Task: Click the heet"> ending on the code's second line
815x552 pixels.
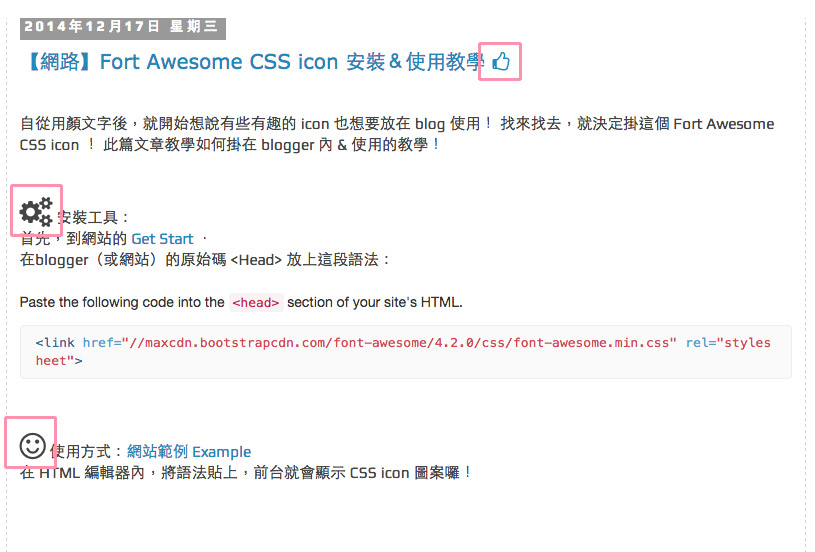Action: pyautogui.click(x=59, y=361)
